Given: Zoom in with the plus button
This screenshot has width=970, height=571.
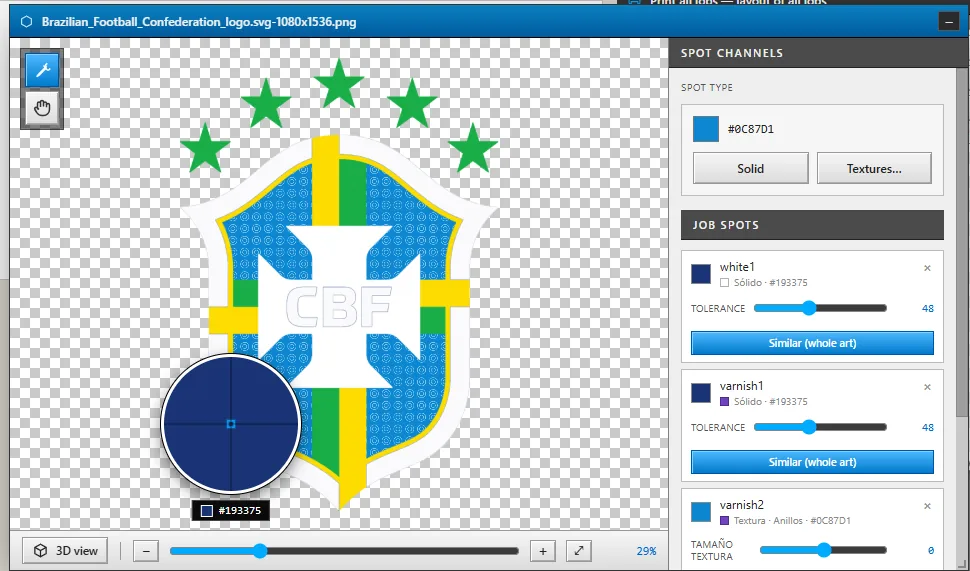Looking at the screenshot, I should tap(543, 551).
